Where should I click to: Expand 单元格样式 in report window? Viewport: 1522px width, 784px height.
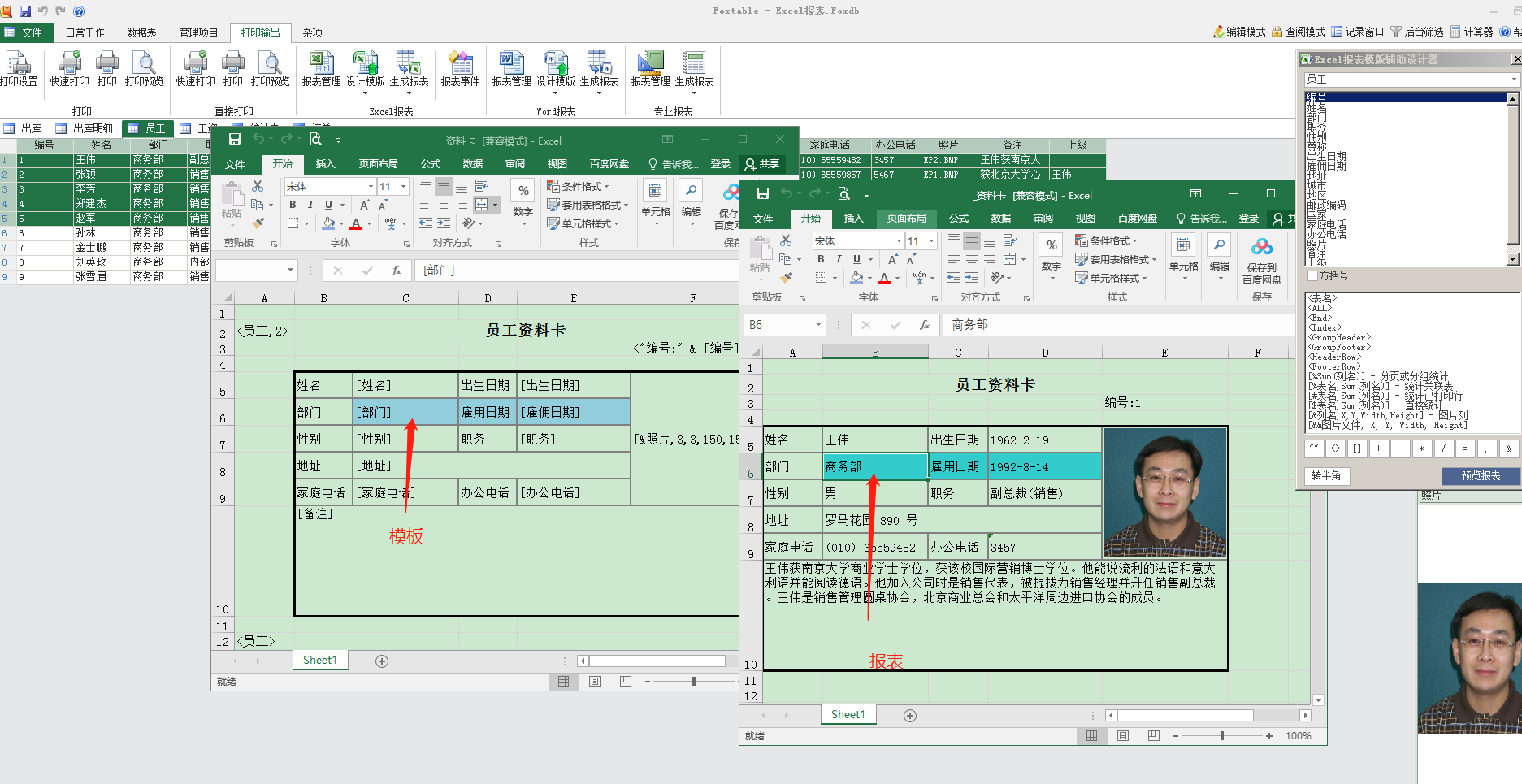[x=1111, y=278]
